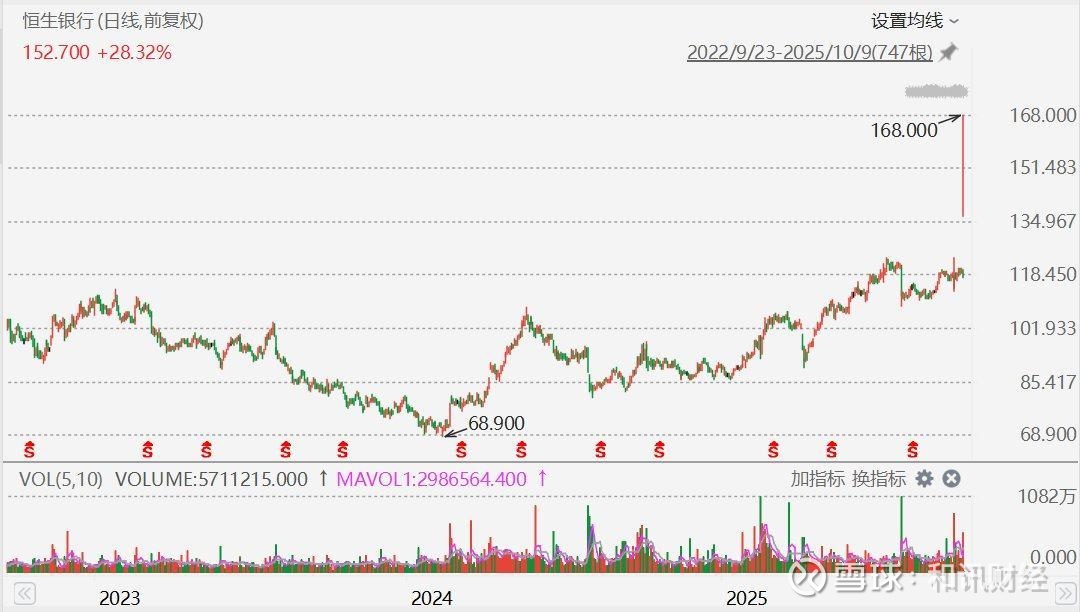1080x612 pixels.
Task: Jump chart backward with left double-arrow
Action: point(25,593)
